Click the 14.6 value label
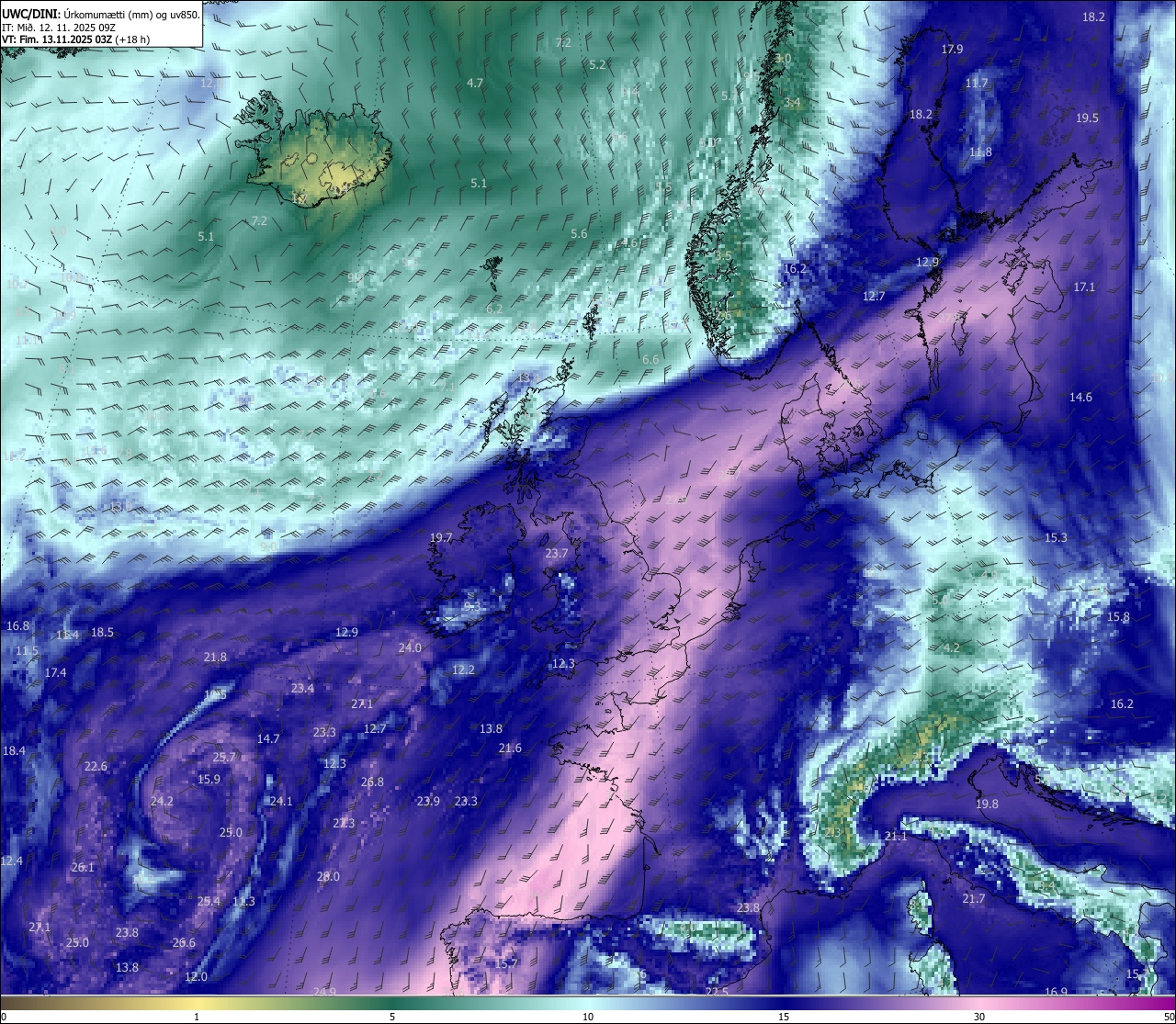1176x1024 pixels. pos(1080,397)
